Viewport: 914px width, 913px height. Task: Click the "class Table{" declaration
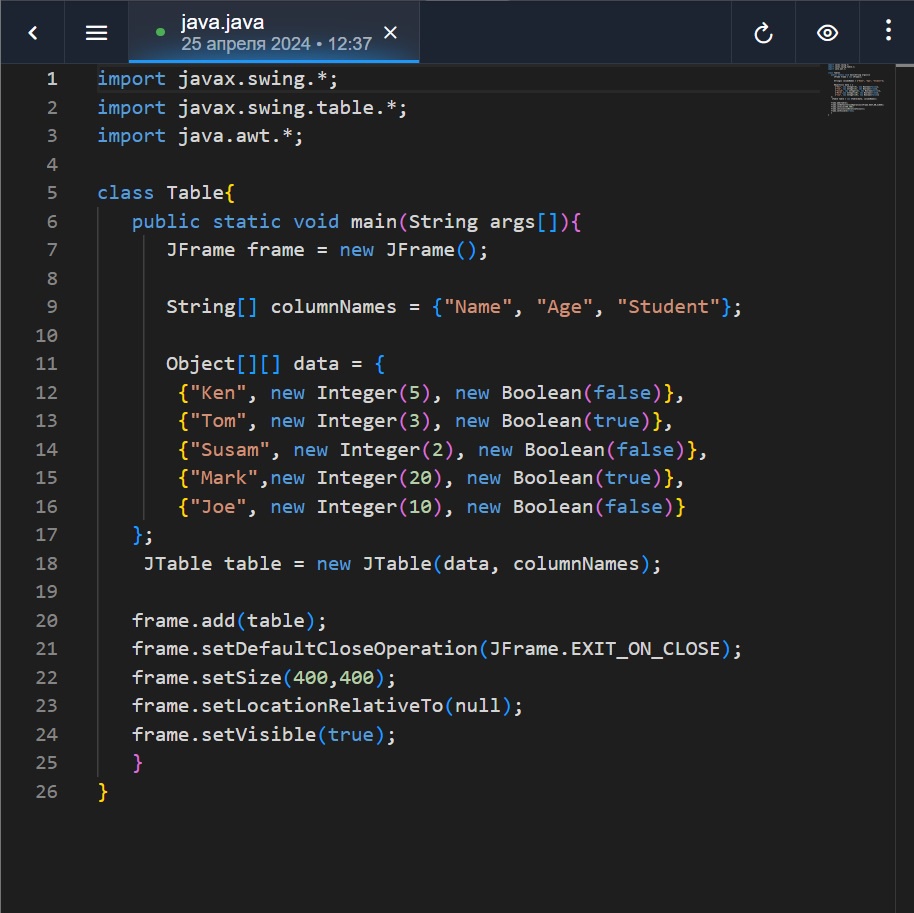pyautogui.click(x=166, y=193)
